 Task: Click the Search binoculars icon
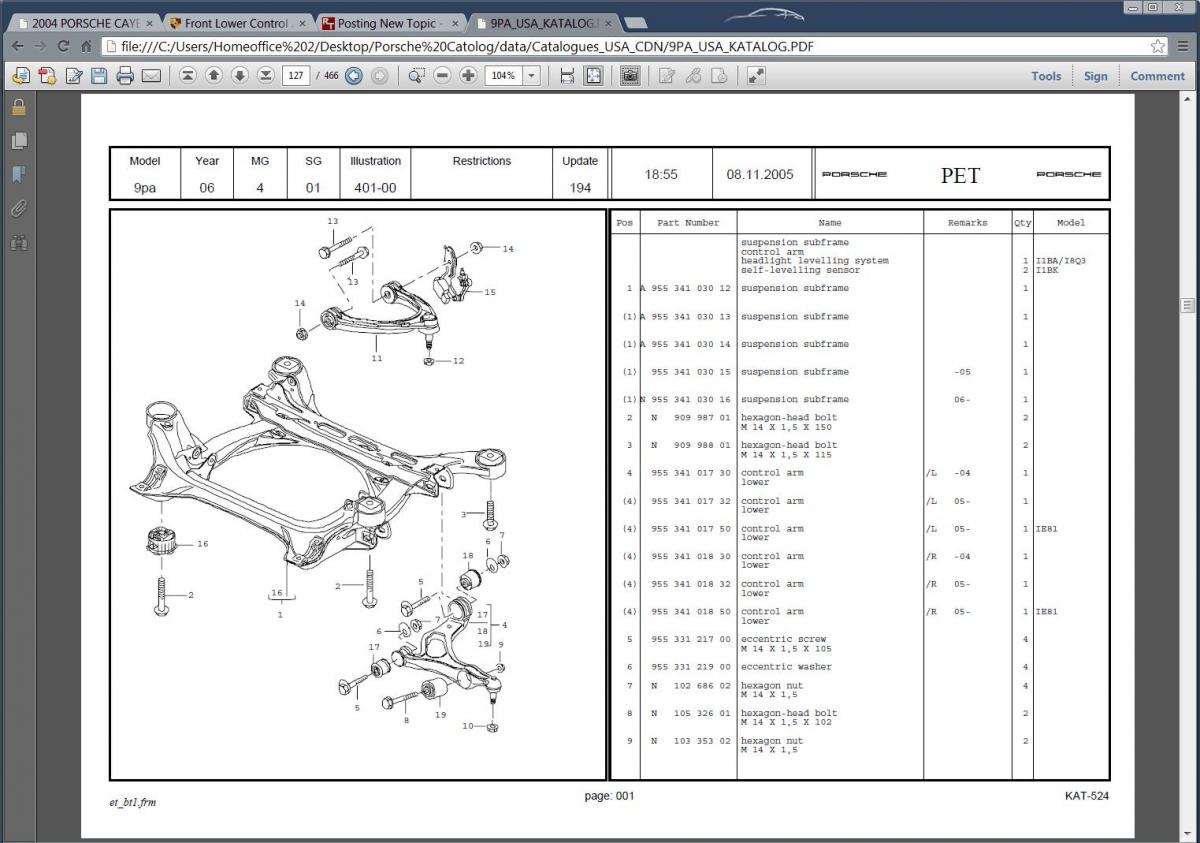pyautogui.click(x=18, y=243)
